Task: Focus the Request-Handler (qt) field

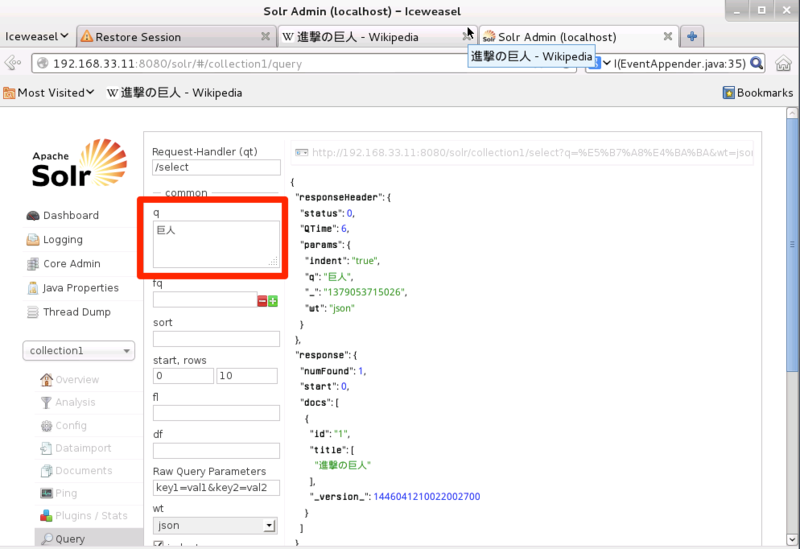Action: coord(216,167)
